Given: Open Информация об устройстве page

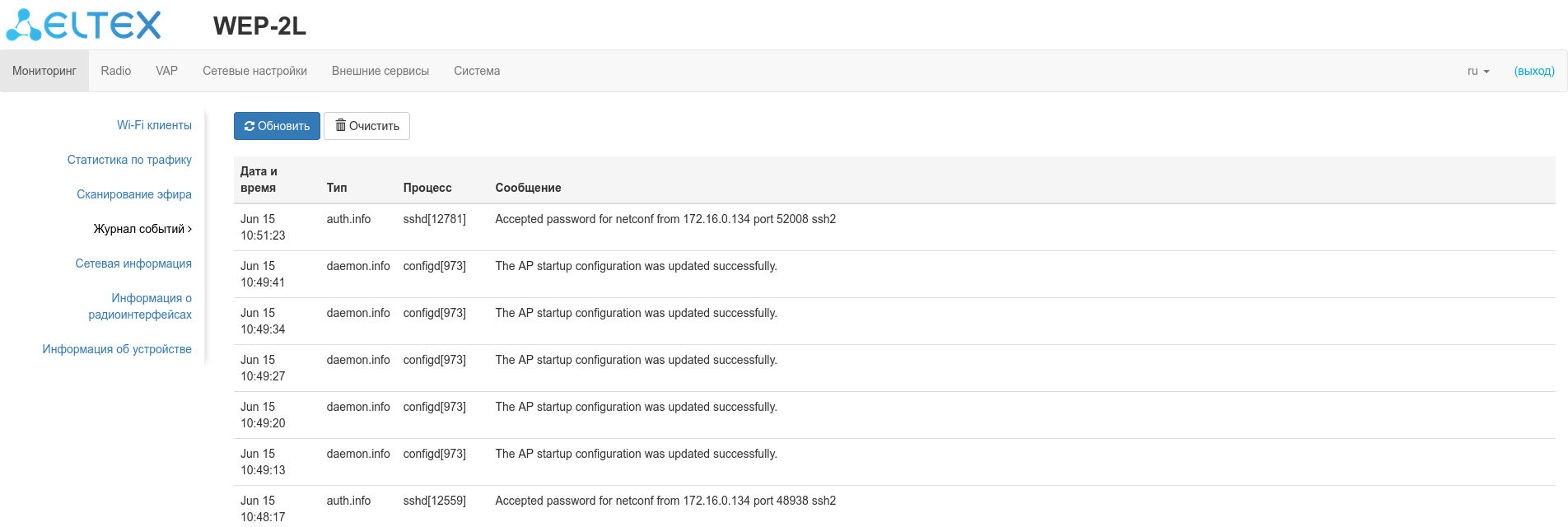Looking at the screenshot, I should pos(117,349).
